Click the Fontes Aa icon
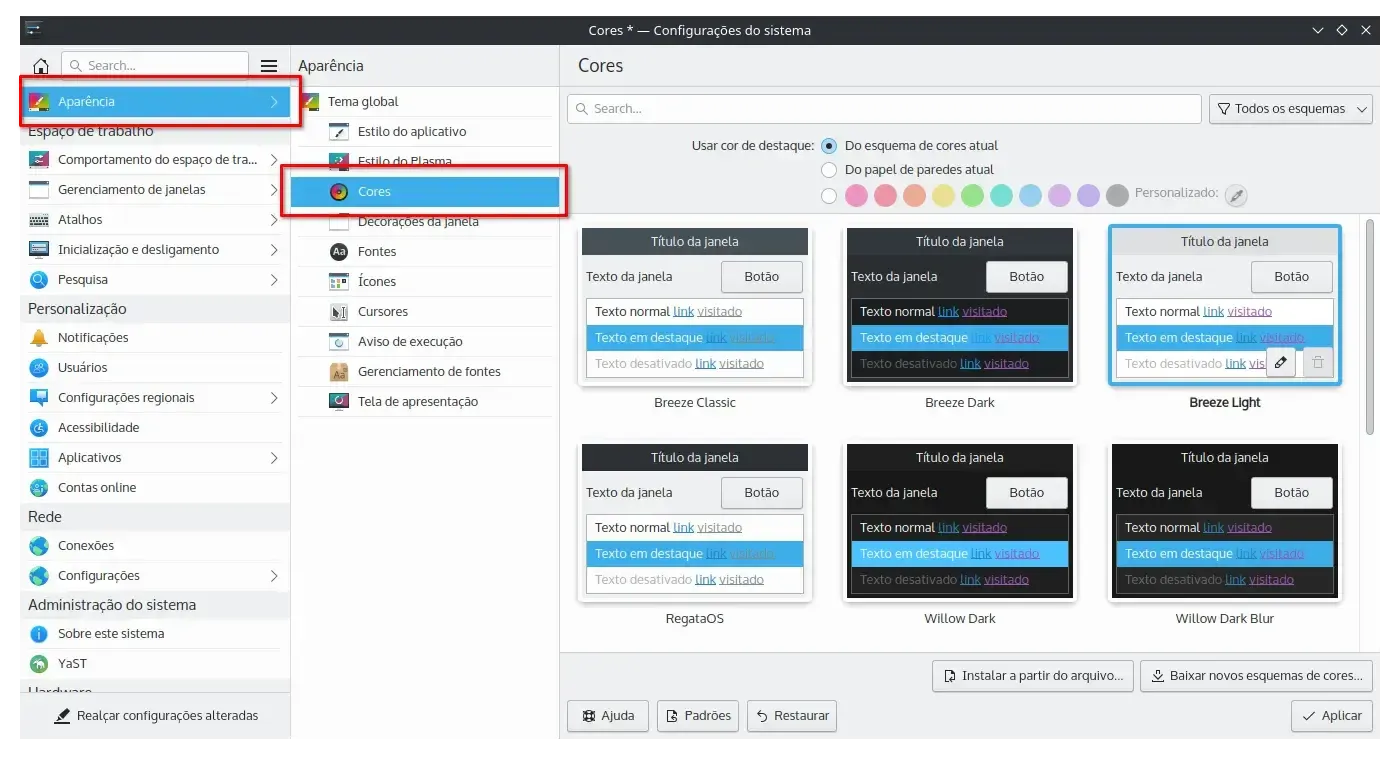1400x763 pixels. pyautogui.click(x=339, y=252)
